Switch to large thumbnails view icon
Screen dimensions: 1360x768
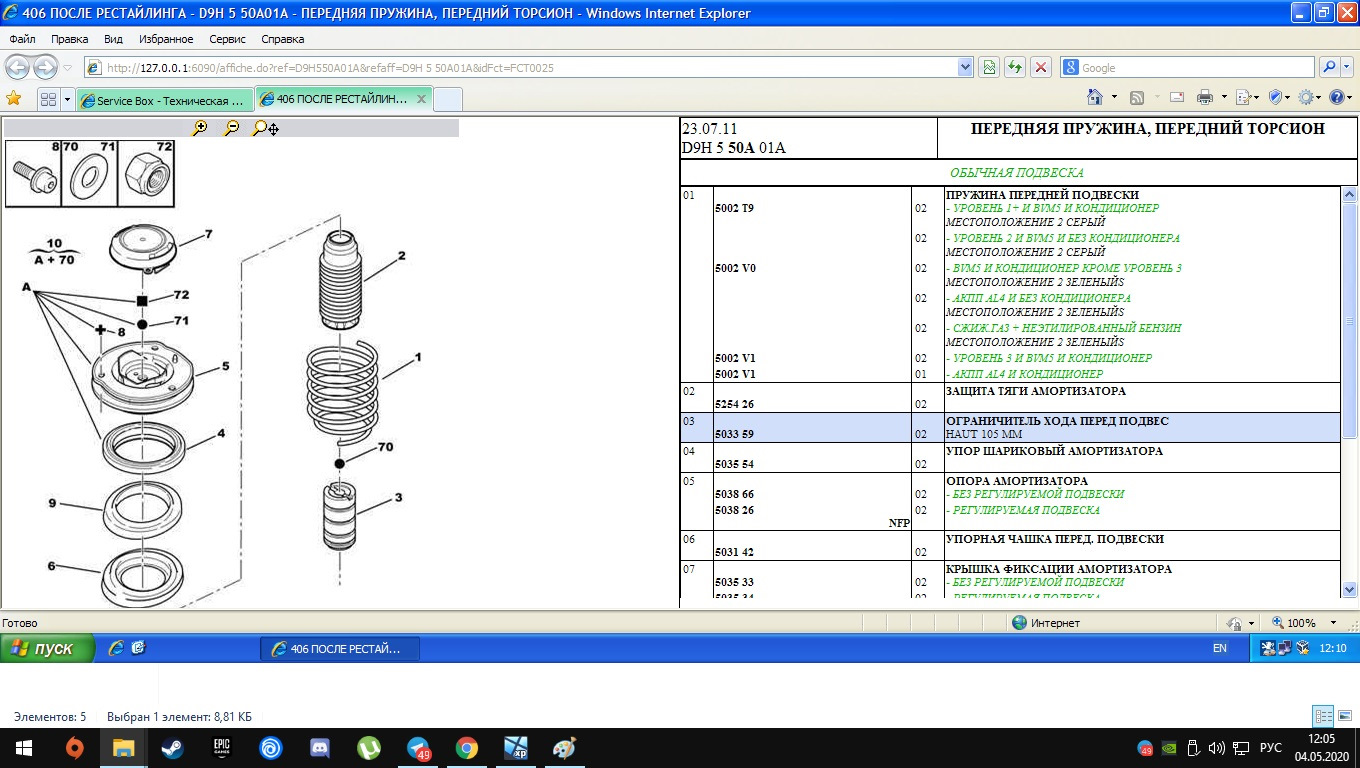tap(1346, 716)
